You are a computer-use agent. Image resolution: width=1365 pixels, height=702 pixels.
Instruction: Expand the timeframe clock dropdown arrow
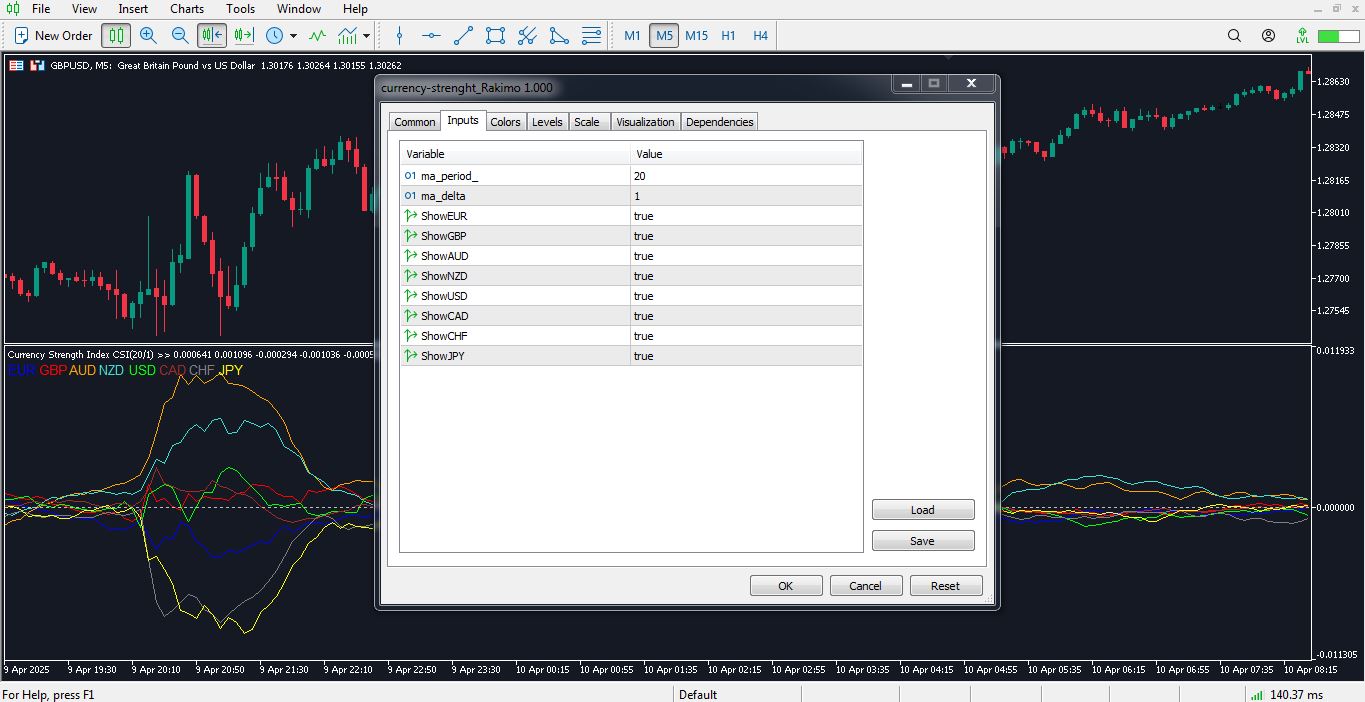293,36
